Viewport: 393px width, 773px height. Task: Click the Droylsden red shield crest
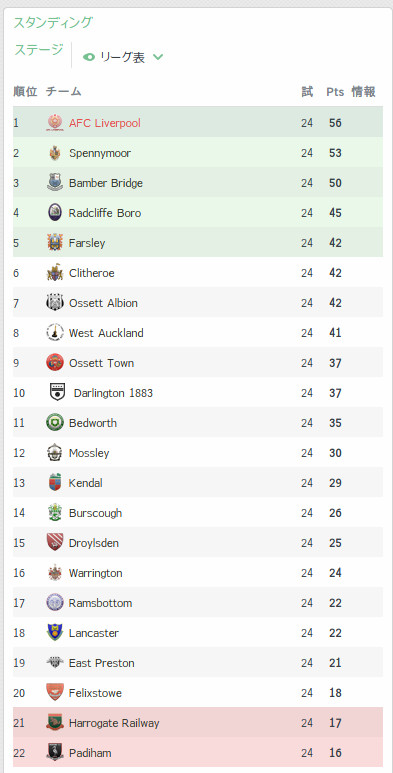point(55,543)
